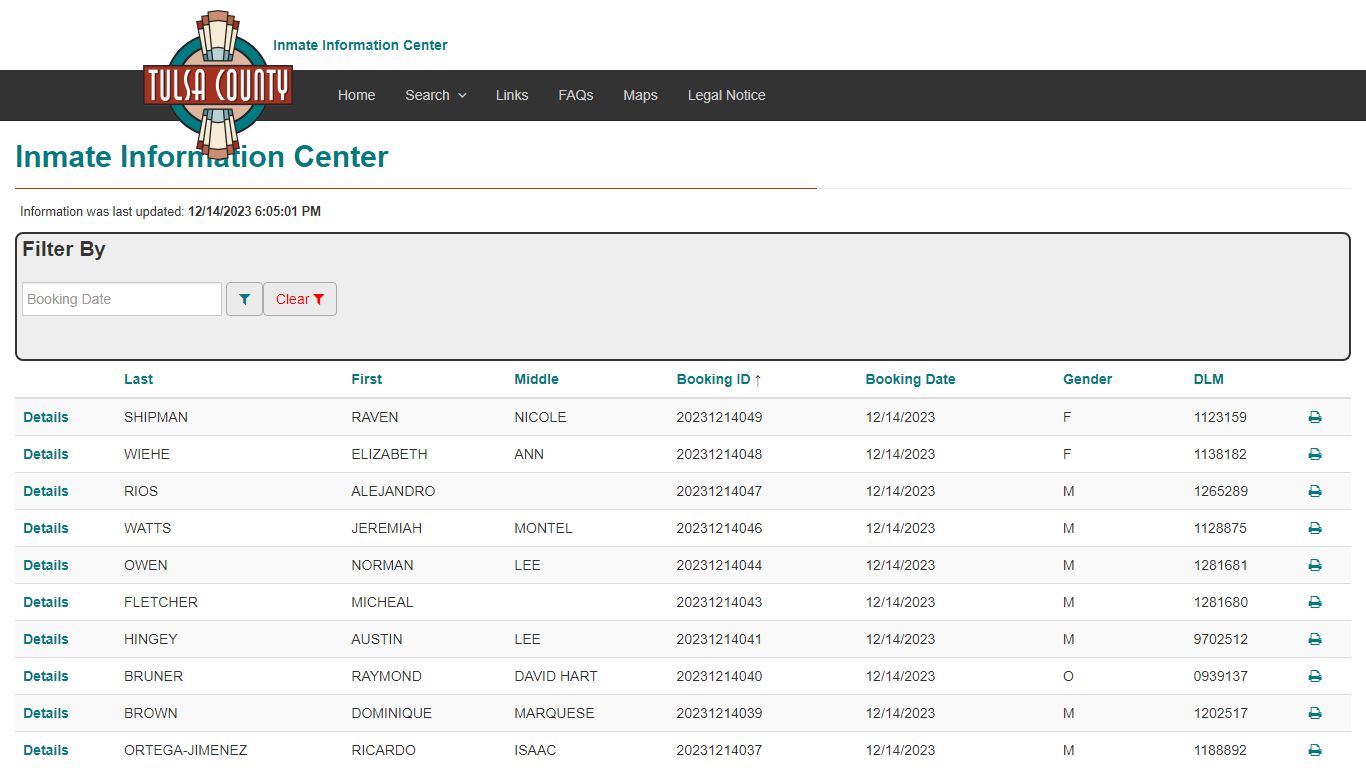Select booking ID 20231214049 cell

[x=719, y=417]
